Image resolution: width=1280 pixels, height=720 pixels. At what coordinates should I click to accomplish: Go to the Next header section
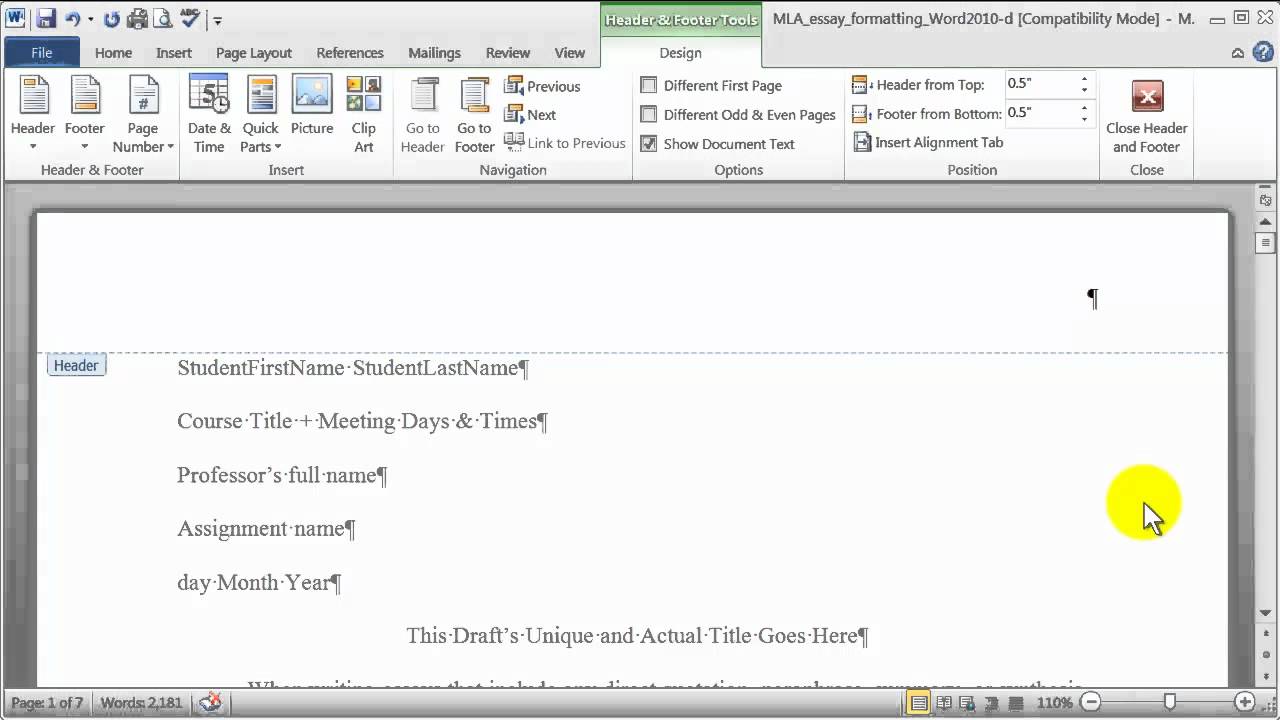click(530, 115)
